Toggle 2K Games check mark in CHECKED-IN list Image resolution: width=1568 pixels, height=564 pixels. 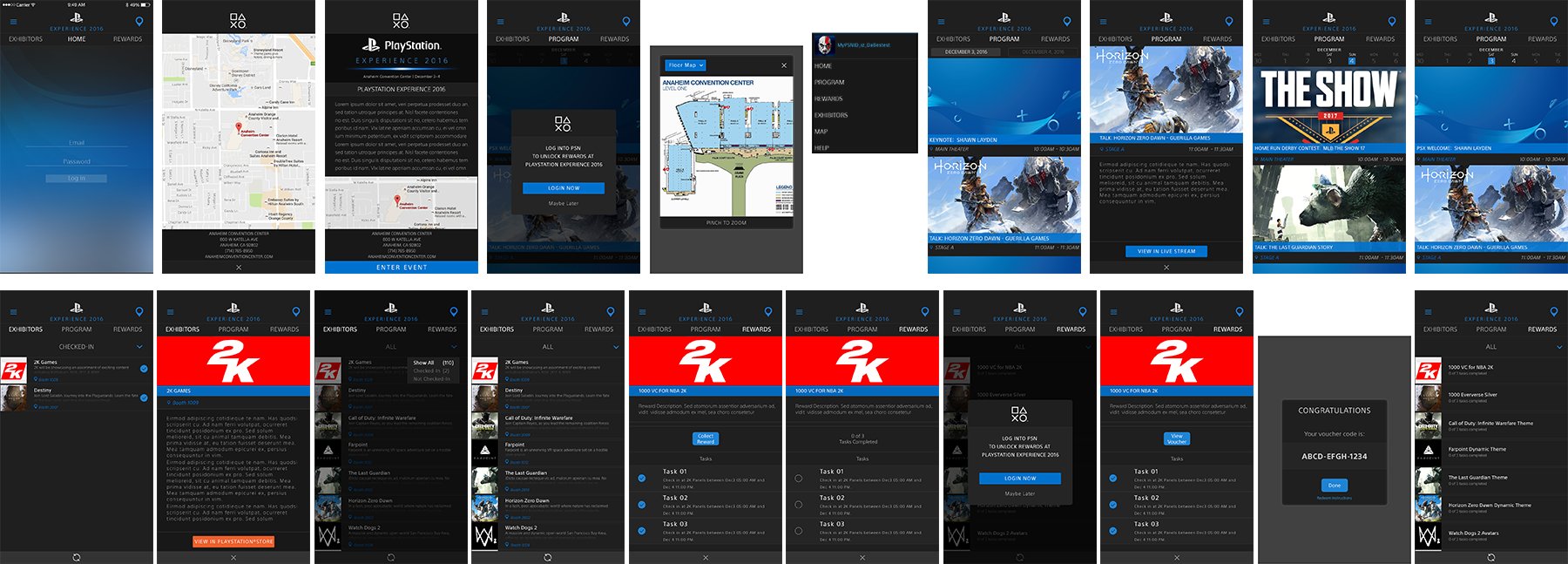(144, 369)
